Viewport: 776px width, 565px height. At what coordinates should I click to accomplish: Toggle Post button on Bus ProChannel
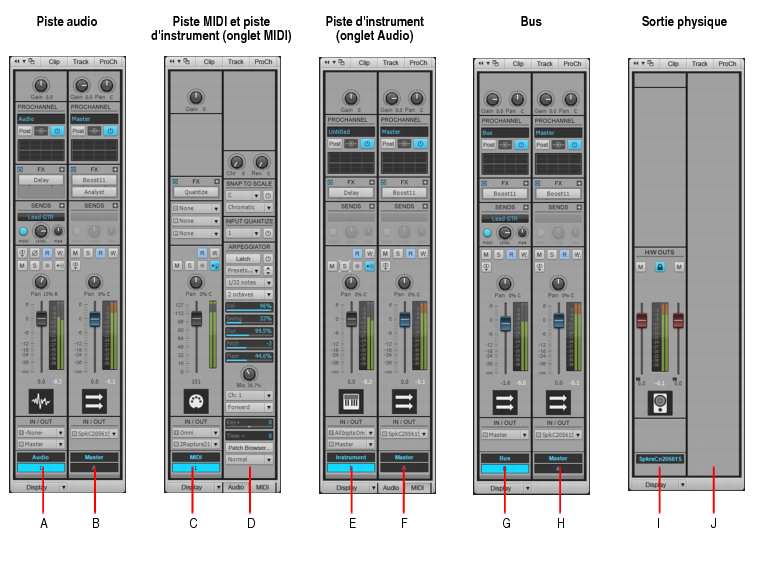tap(489, 144)
